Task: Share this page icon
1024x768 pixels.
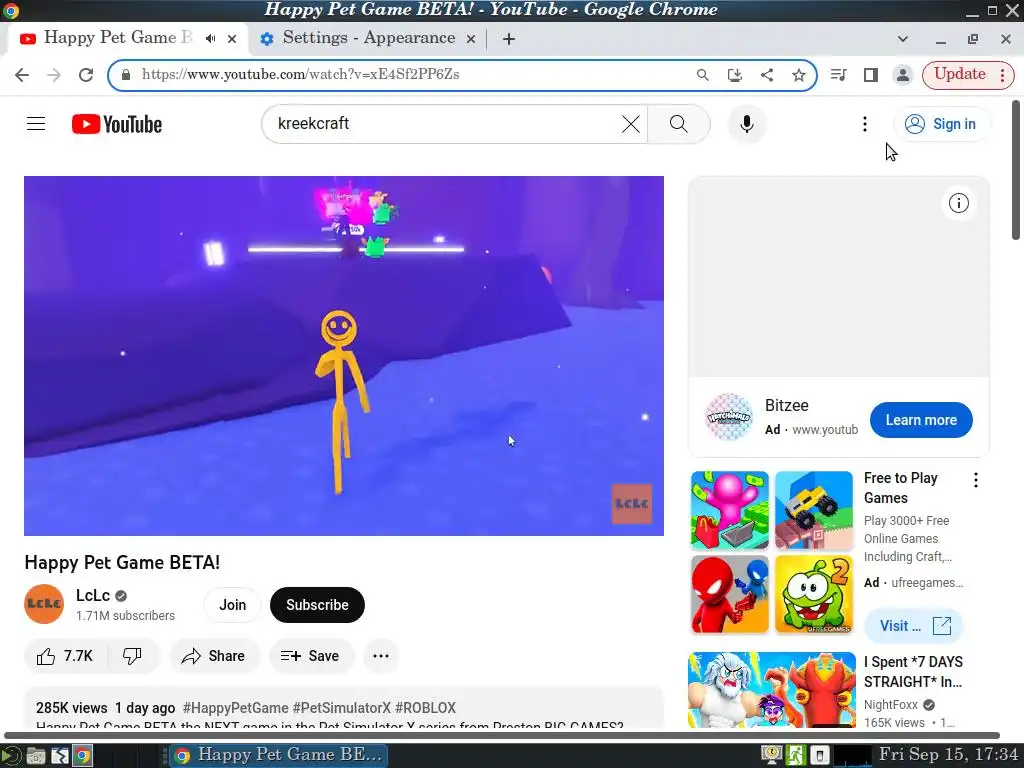Action: point(767,75)
